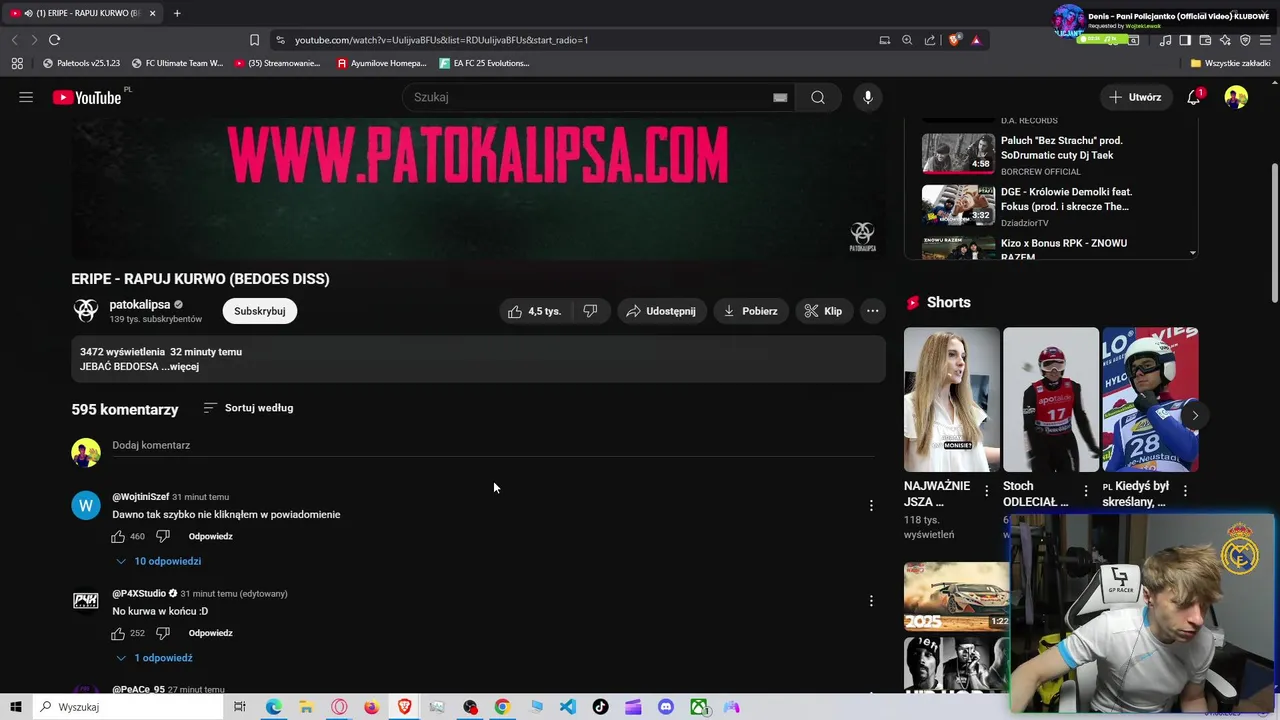This screenshot has height=720, width=1280.
Task: Click the Wyszukaj taskbar search box
Action: [128, 707]
